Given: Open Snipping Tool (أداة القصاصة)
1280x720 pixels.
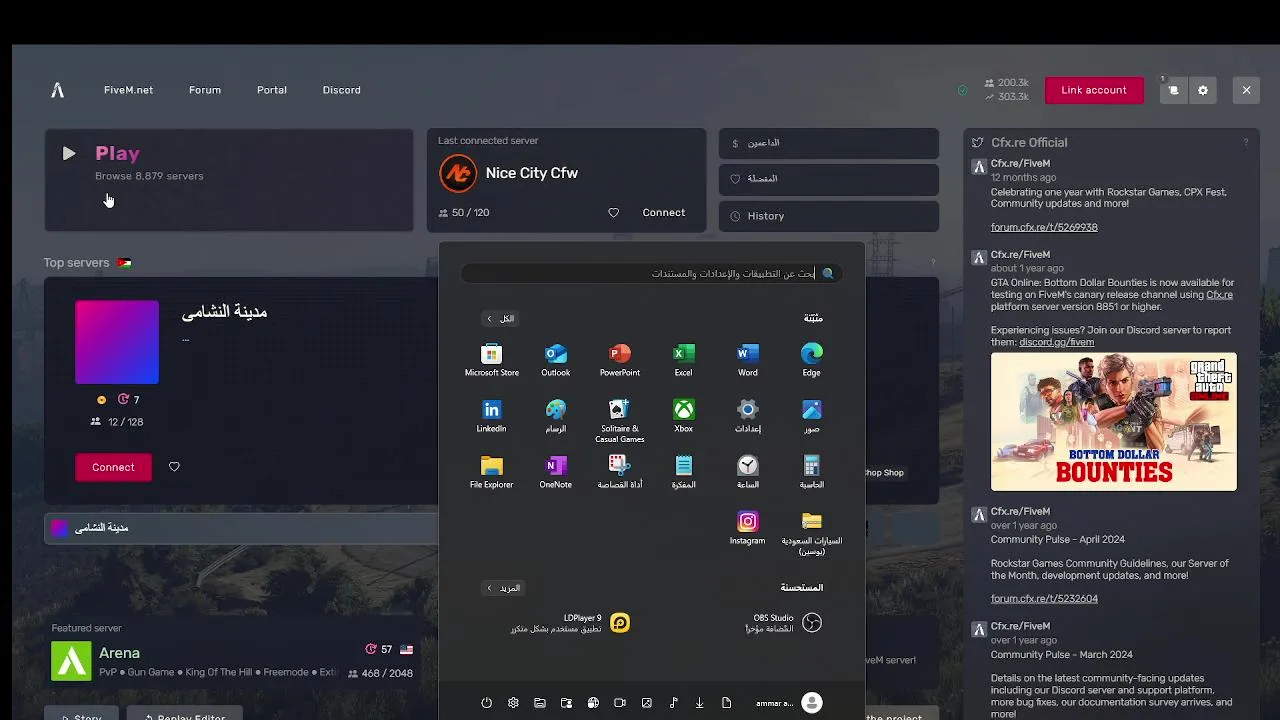Looking at the screenshot, I should (x=620, y=472).
